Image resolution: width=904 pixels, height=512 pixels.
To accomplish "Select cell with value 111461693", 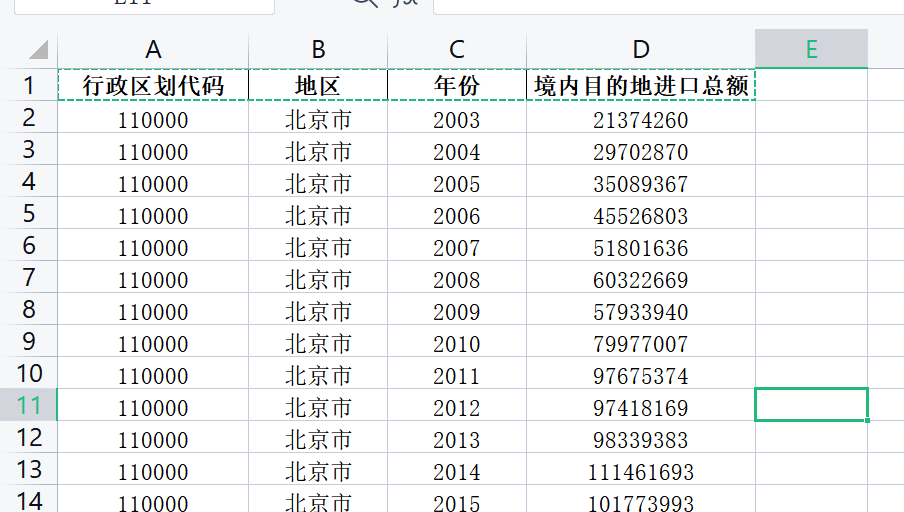I will point(641,469).
